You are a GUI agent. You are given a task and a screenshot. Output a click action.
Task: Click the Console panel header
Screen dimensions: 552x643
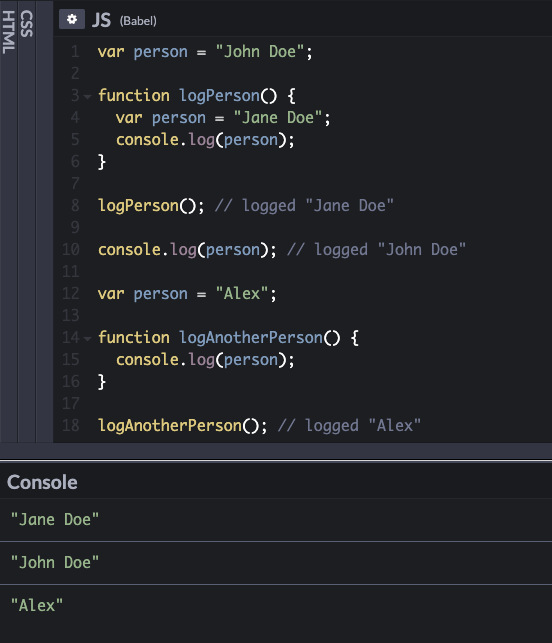point(42,482)
